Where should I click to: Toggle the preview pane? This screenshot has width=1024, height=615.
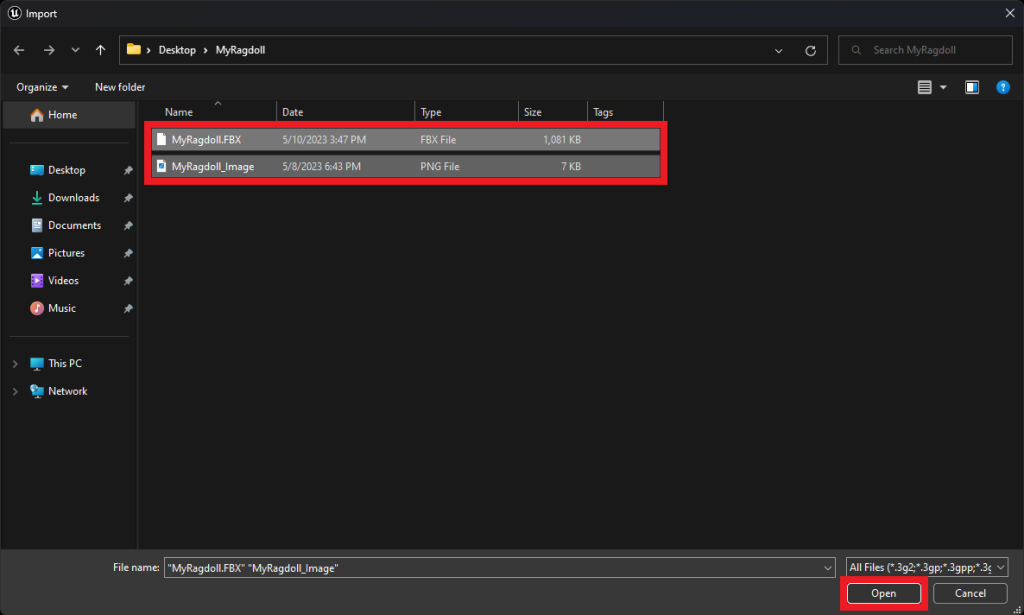971,87
